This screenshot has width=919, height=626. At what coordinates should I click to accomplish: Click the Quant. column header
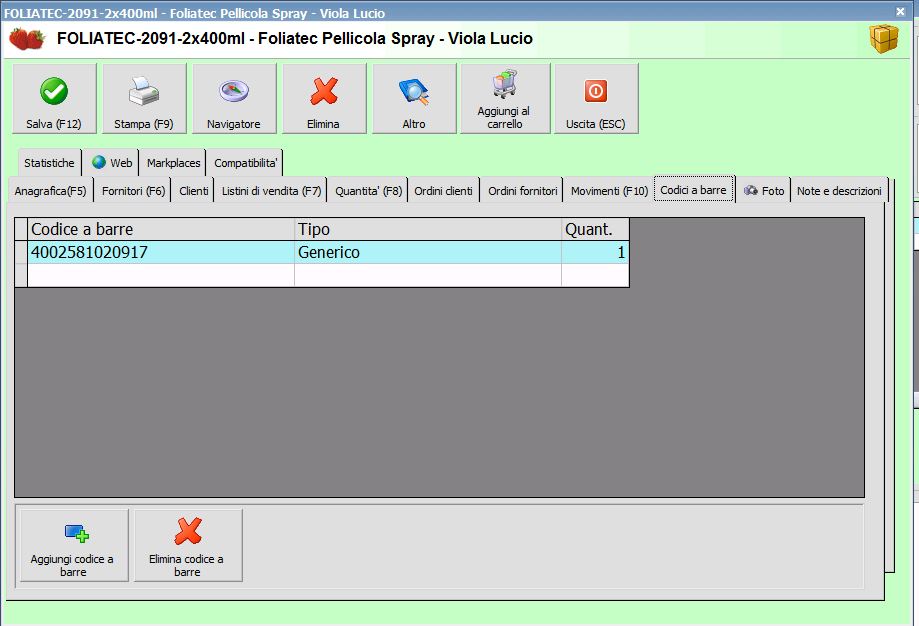point(595,229)
